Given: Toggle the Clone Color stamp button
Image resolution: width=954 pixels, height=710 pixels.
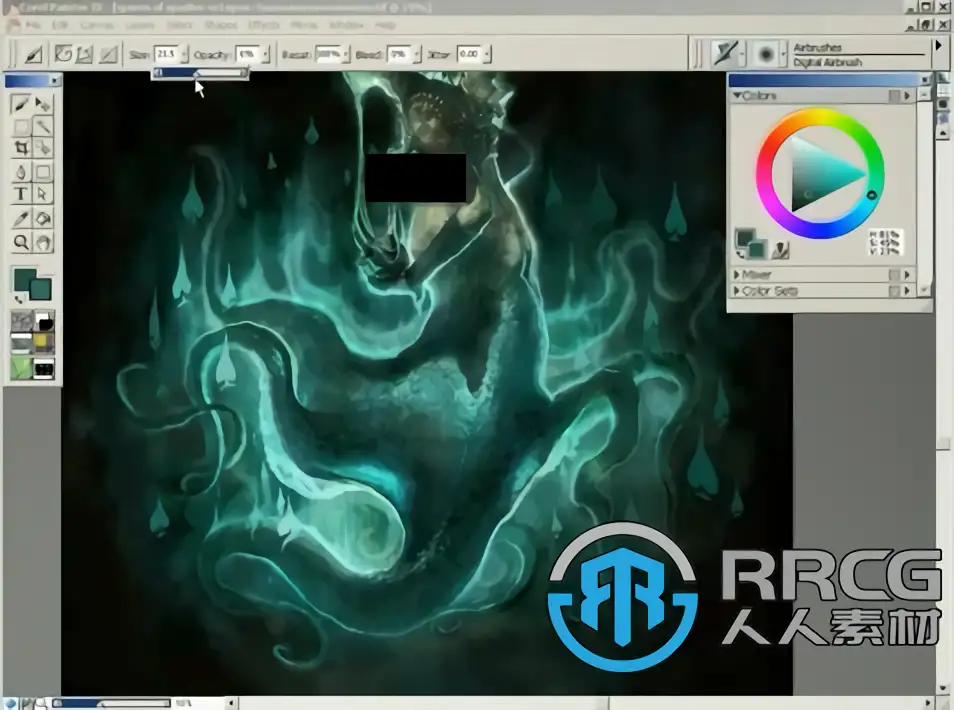Looking at the screenshot, I should tap(780, 249).
